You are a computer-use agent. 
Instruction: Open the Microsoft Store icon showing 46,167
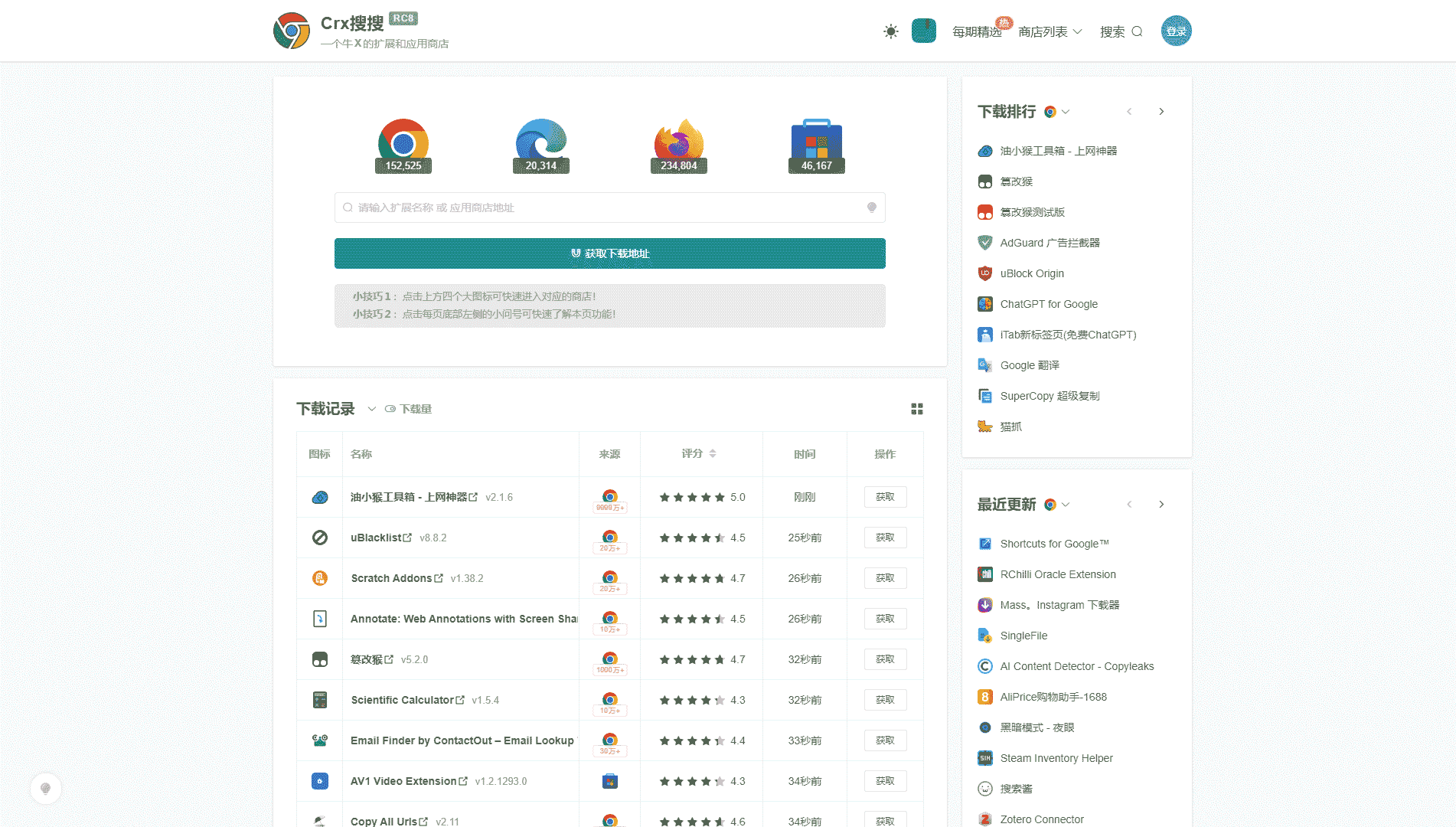[816, 145]
